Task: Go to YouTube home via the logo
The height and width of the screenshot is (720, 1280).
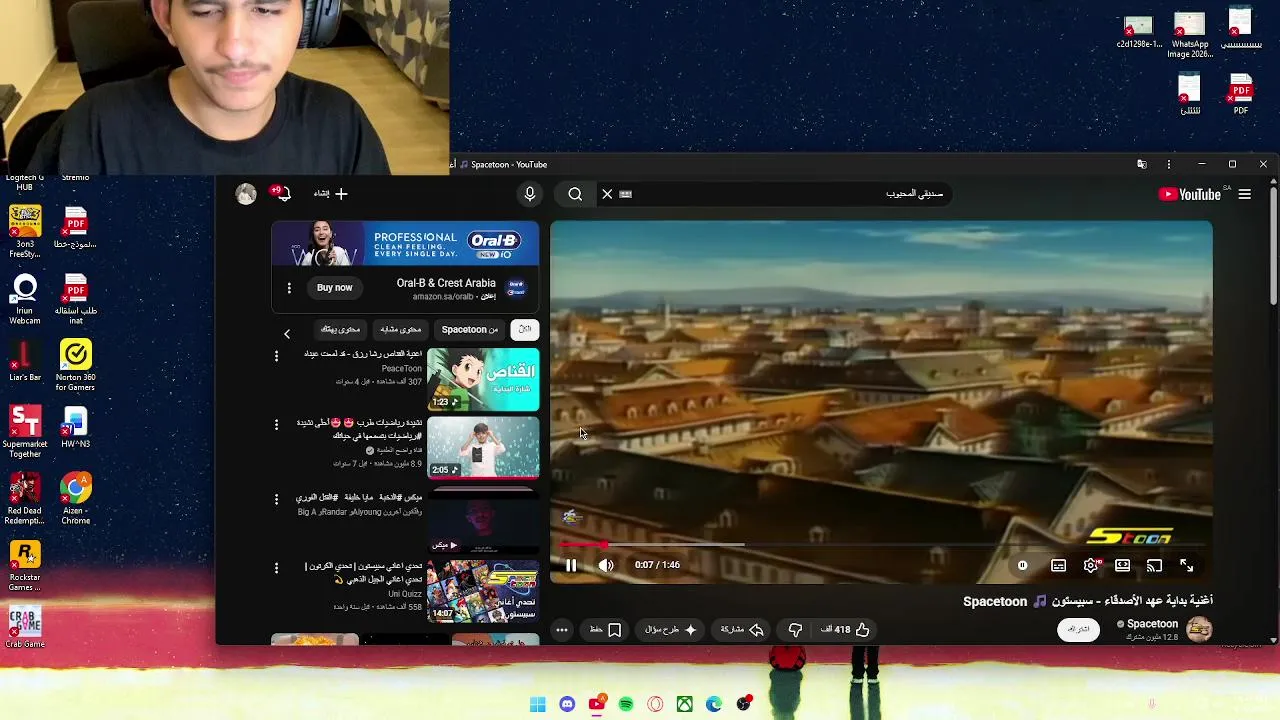Action: pyautogui.click(x=1190, y=194)
